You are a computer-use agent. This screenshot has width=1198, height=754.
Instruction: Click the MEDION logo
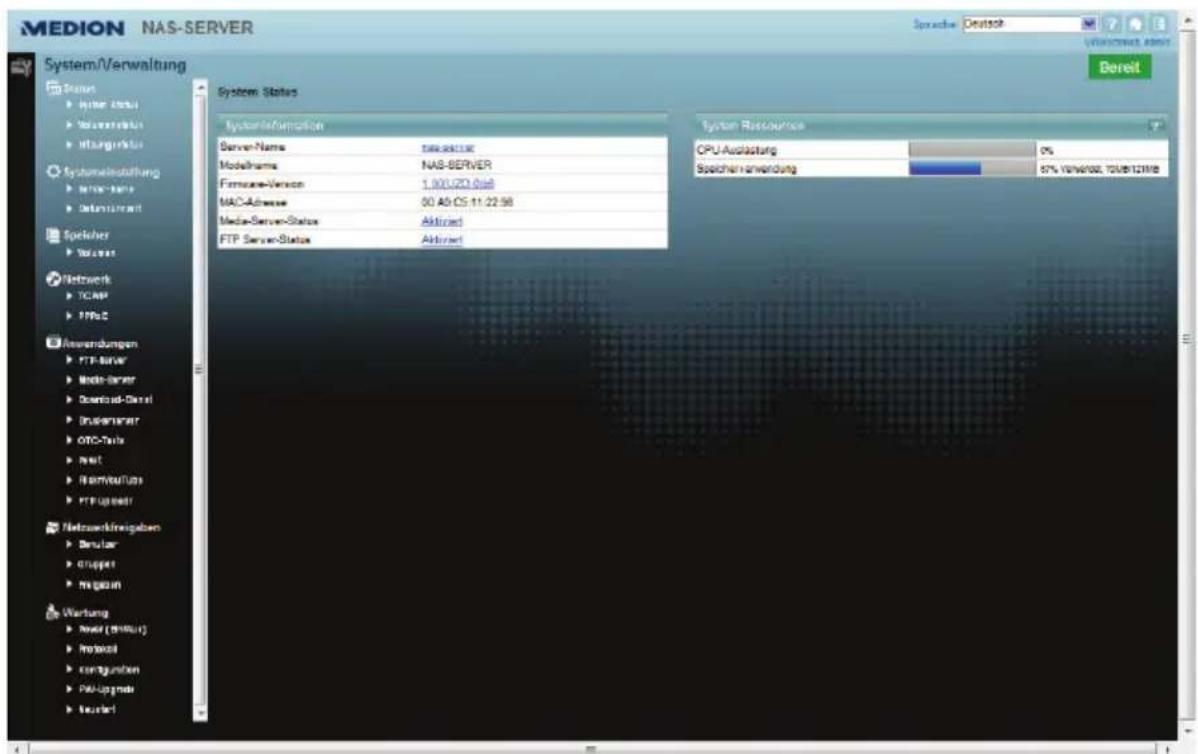73,28
